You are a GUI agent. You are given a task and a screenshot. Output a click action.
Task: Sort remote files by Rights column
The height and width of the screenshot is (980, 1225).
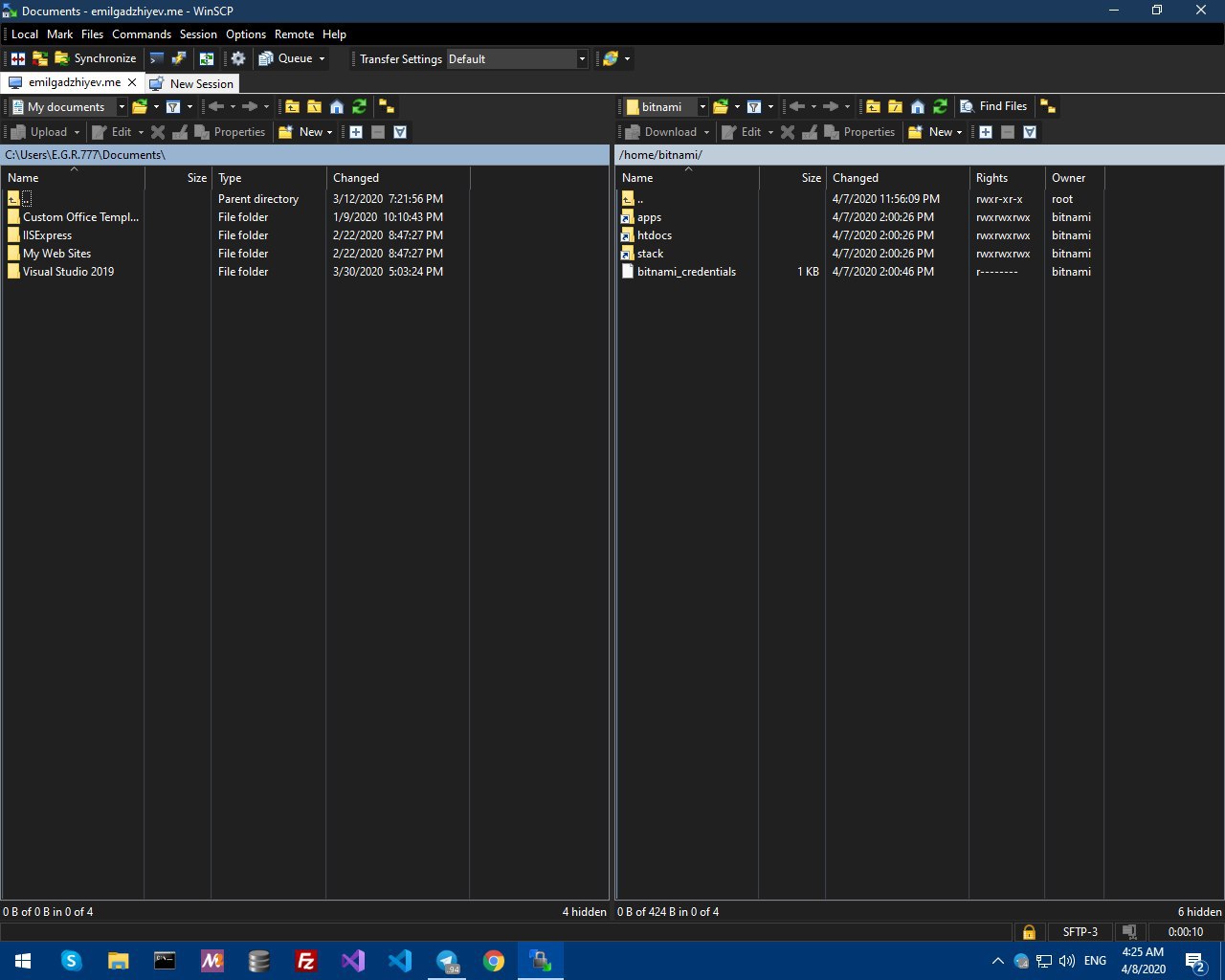click(x=1007, y=178)
